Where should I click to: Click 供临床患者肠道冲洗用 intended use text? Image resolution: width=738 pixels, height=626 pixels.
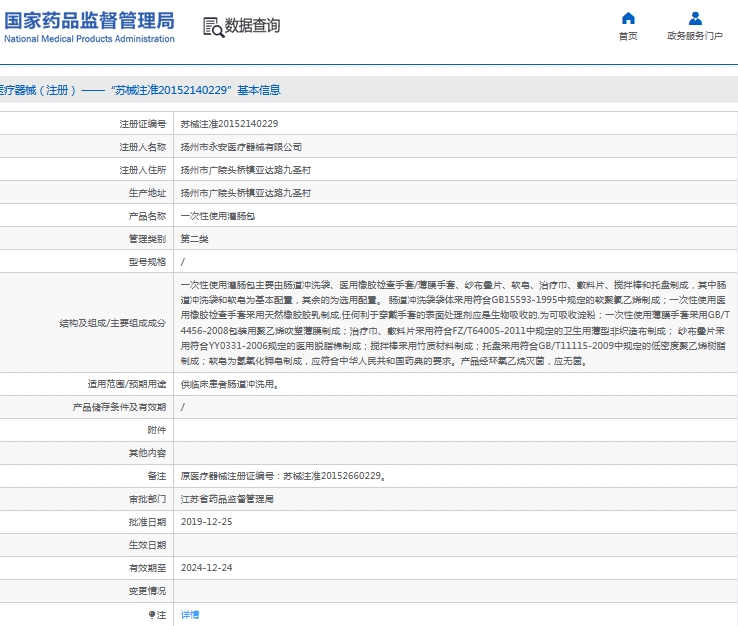[231, 384]
